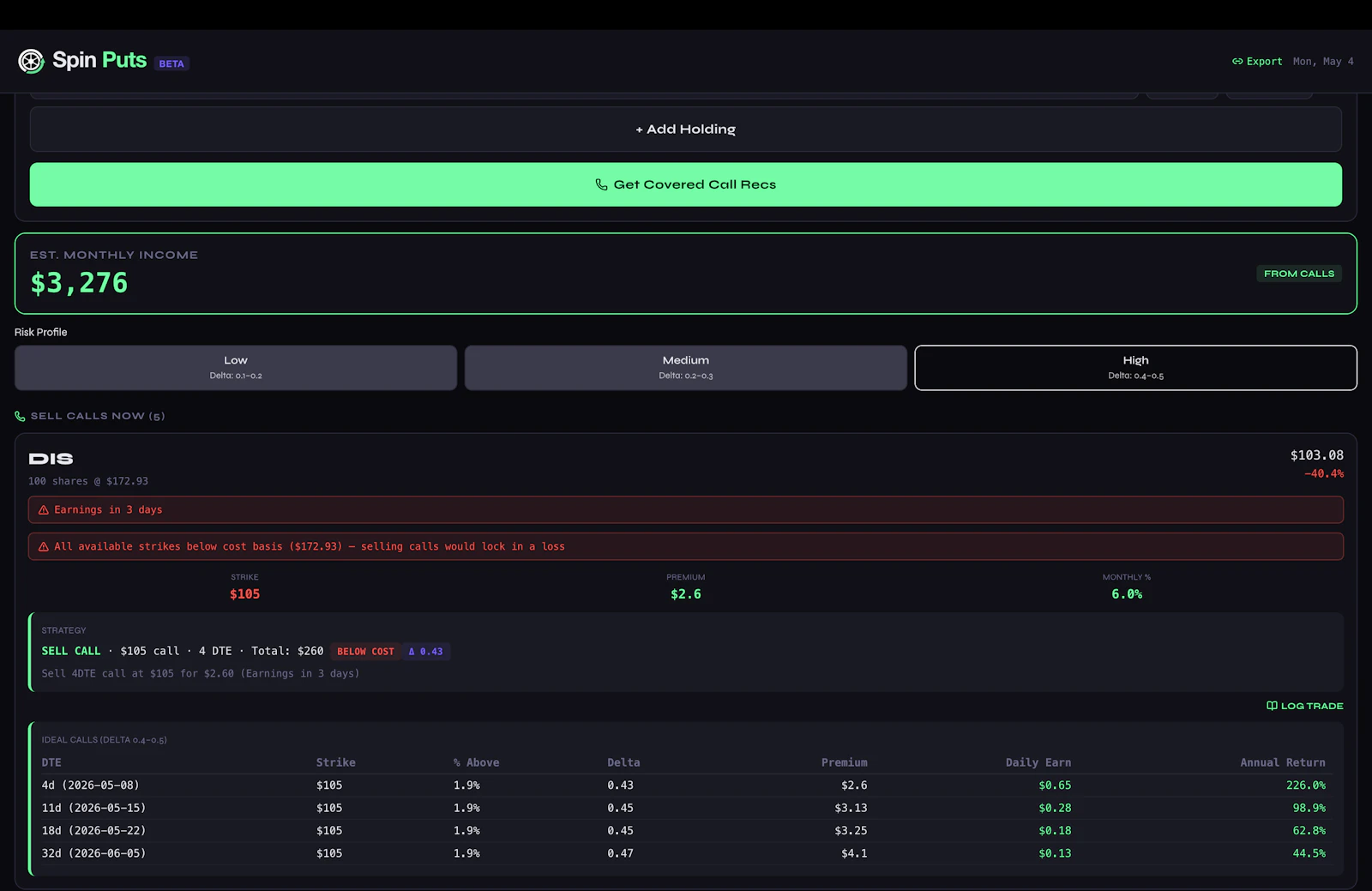Select the High risk profile
This screenshot has height=891, width=1372.
click(x=1135, y=368)
